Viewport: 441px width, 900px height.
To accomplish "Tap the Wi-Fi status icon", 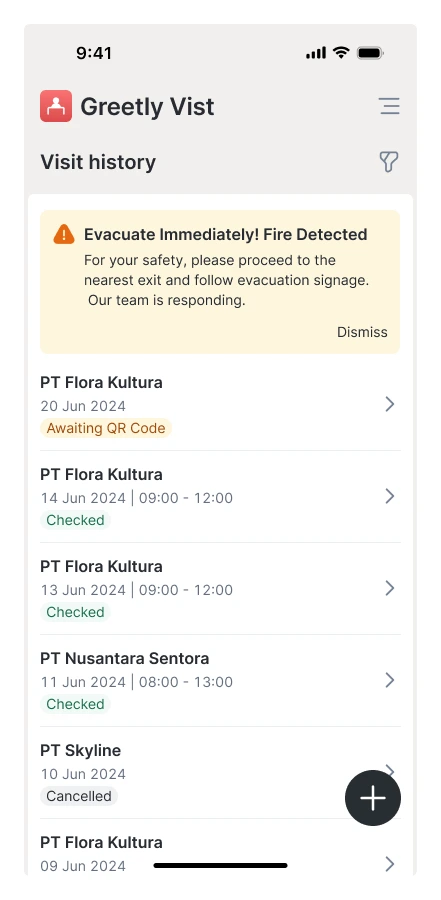I will pyautogui.click(x=341, y=53).
